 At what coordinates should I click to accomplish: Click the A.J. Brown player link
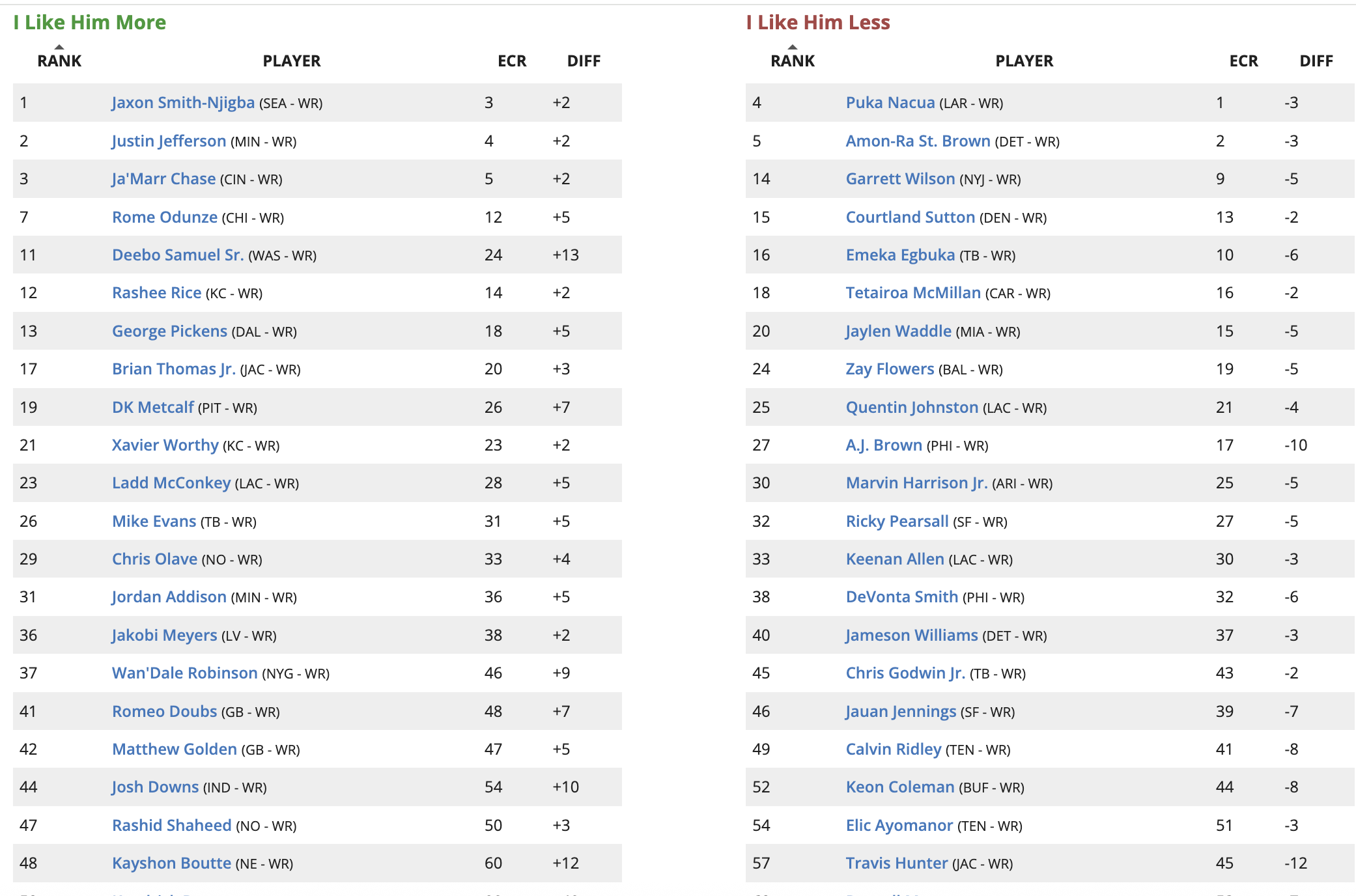pos(884,445)
